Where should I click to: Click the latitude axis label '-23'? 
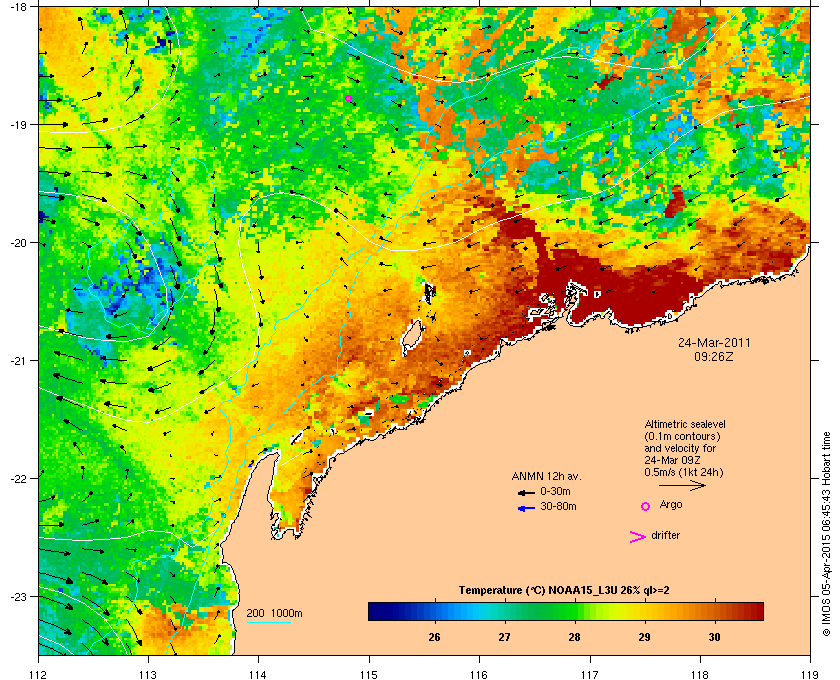coord(18,596)
